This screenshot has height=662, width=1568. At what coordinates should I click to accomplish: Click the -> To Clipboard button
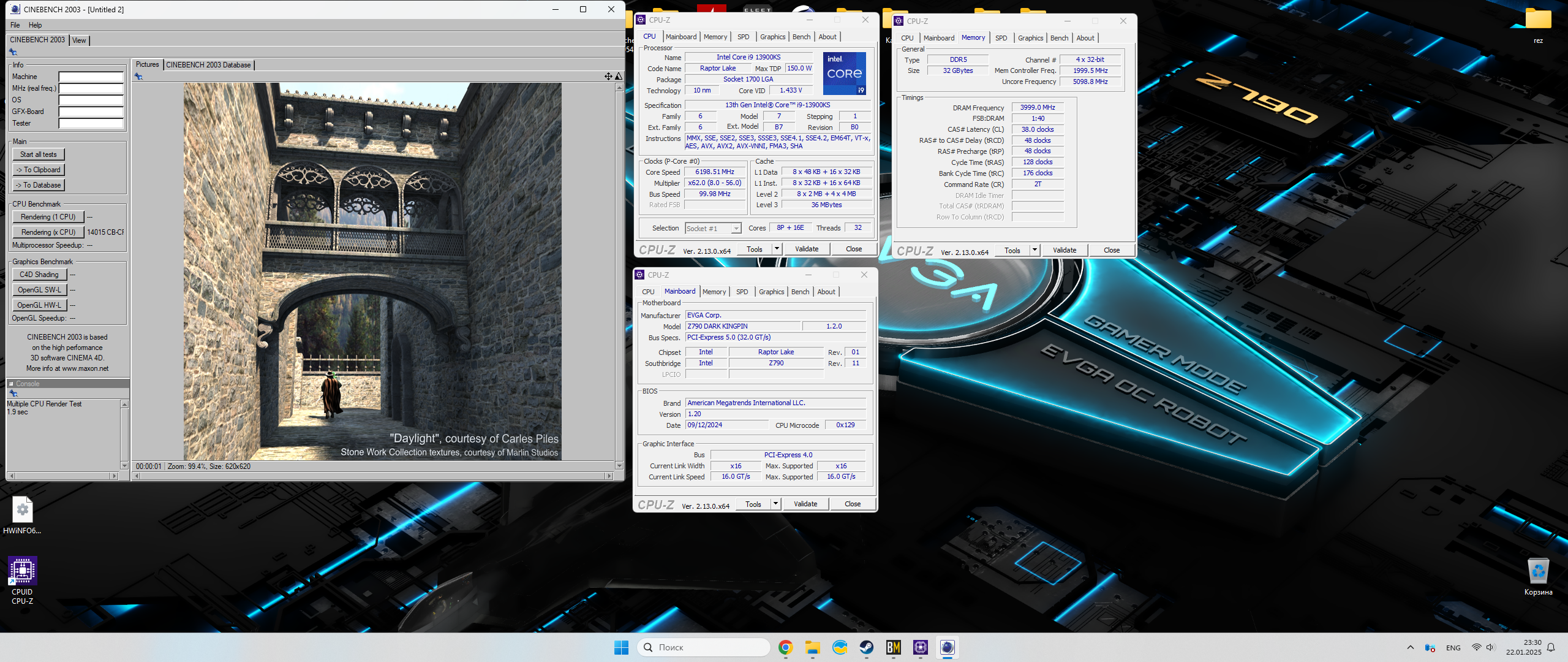coord(39,170)
